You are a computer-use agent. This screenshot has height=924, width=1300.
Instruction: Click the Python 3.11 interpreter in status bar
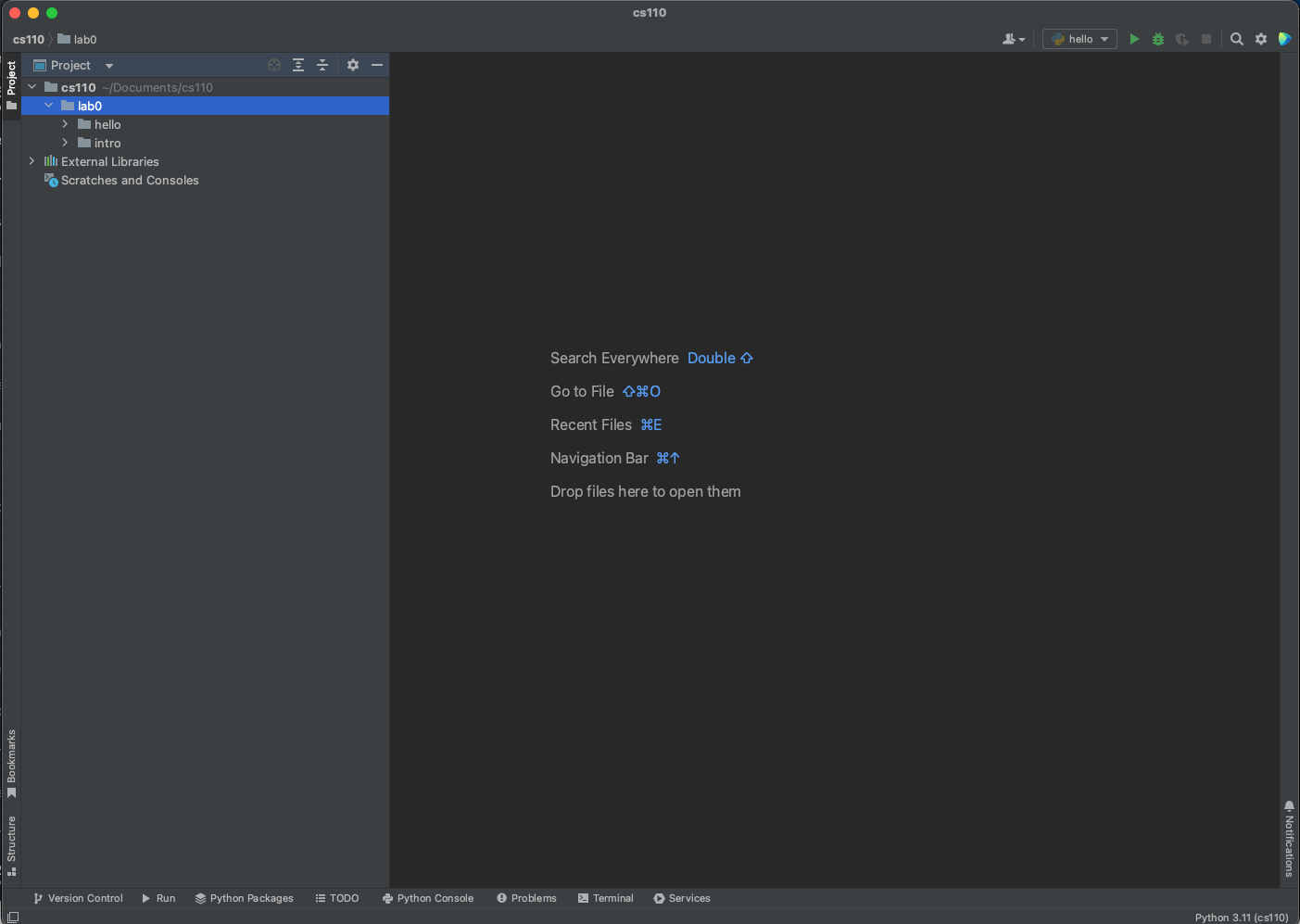1240,917
